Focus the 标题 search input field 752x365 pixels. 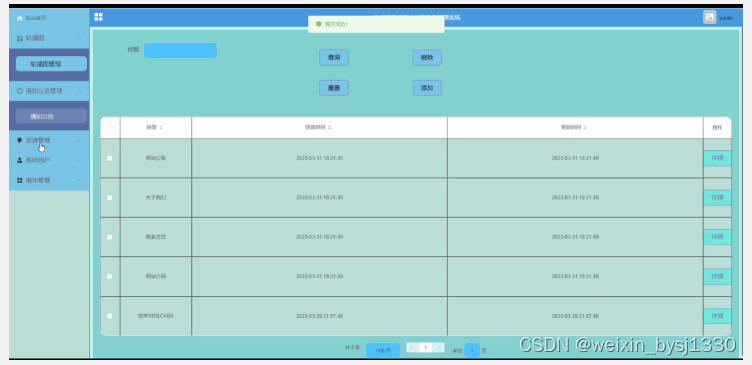[180, 50]
